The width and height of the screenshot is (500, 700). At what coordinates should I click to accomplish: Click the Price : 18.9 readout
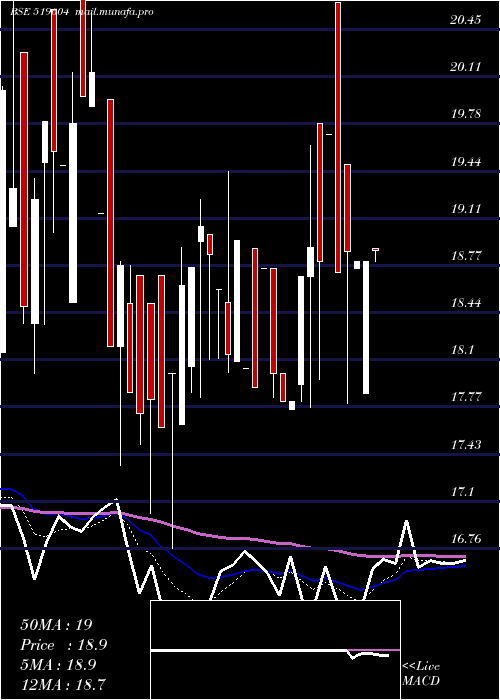(63, 645)
